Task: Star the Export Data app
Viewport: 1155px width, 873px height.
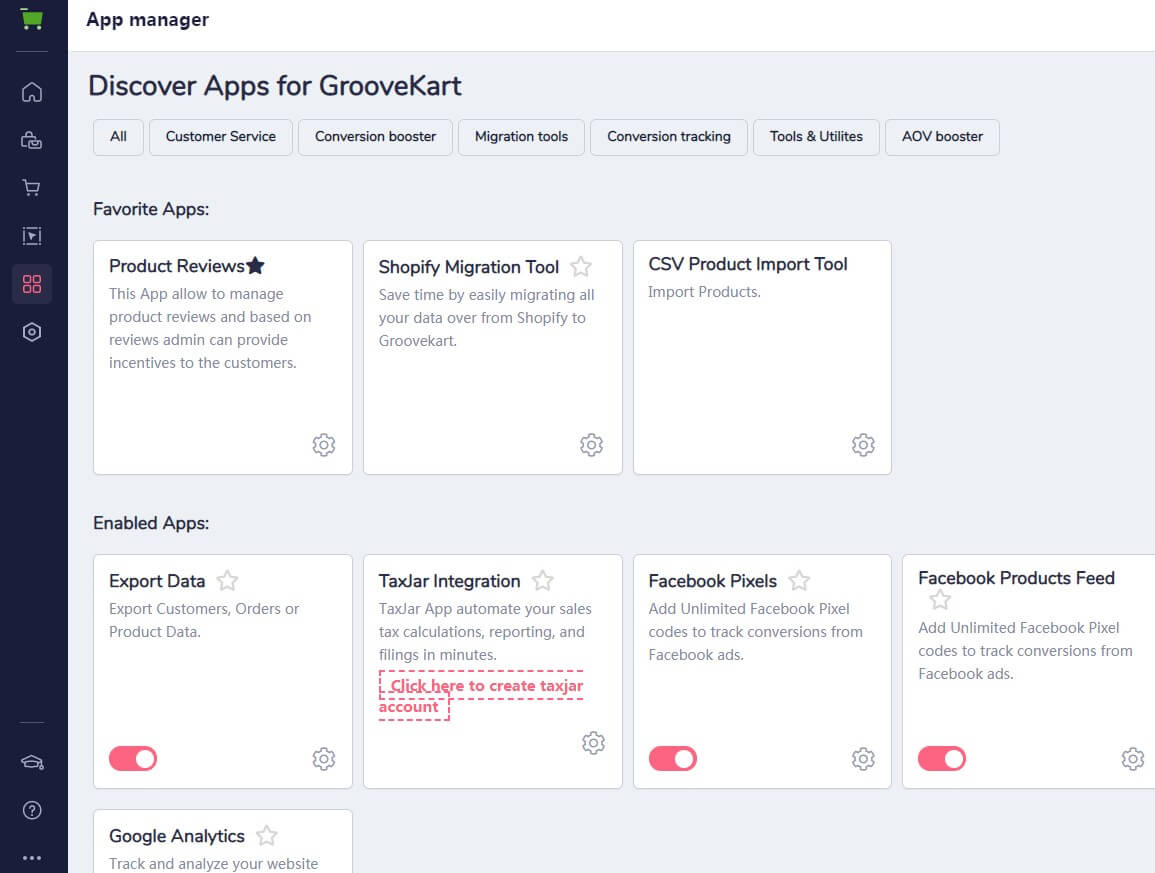Action: pos(227,581)
